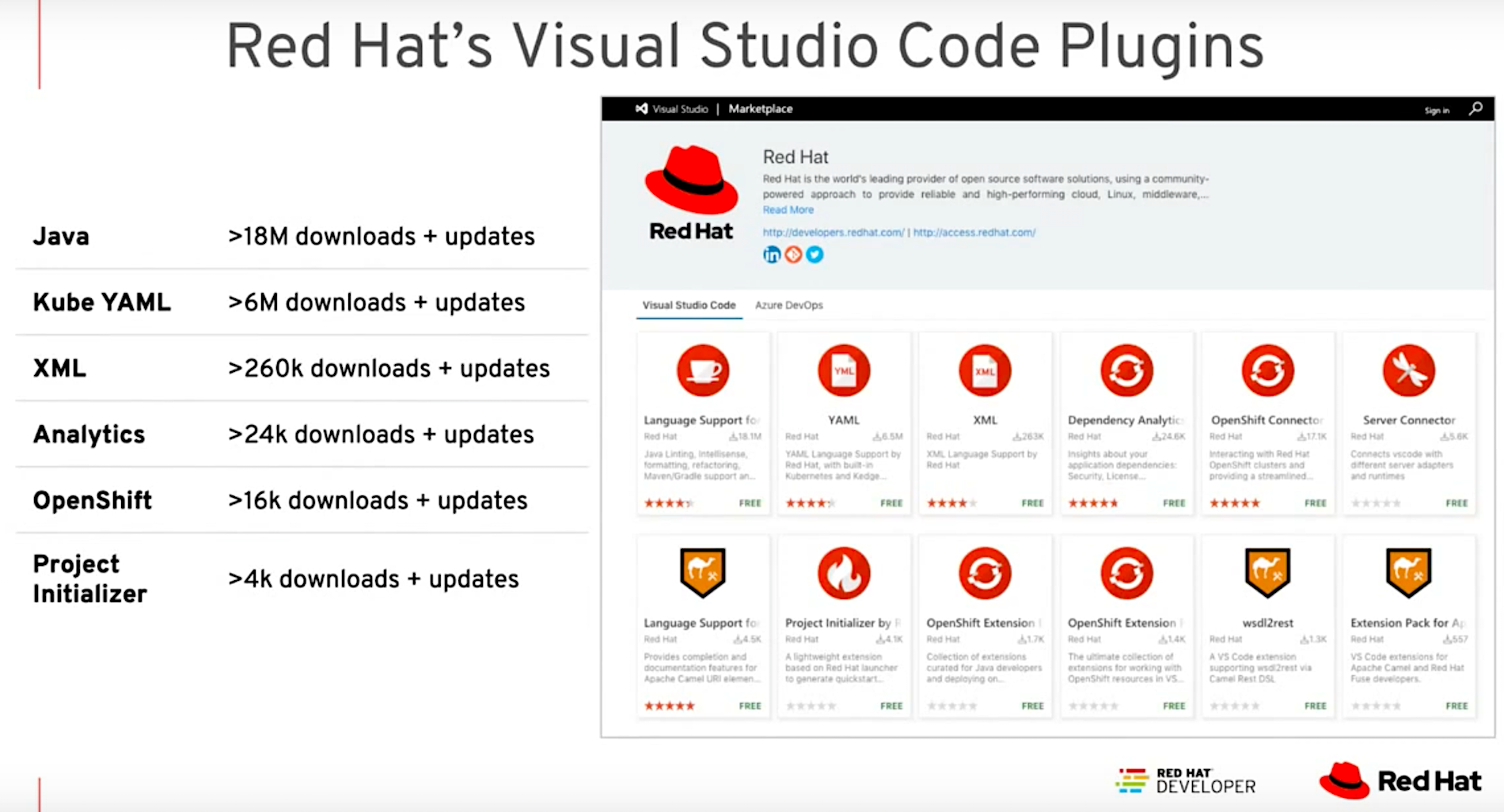Screen dimensions: 1504x812
Task: Click the marketplace search magnifier icon
Action: pyautogui.click(x=1476, y=108)
